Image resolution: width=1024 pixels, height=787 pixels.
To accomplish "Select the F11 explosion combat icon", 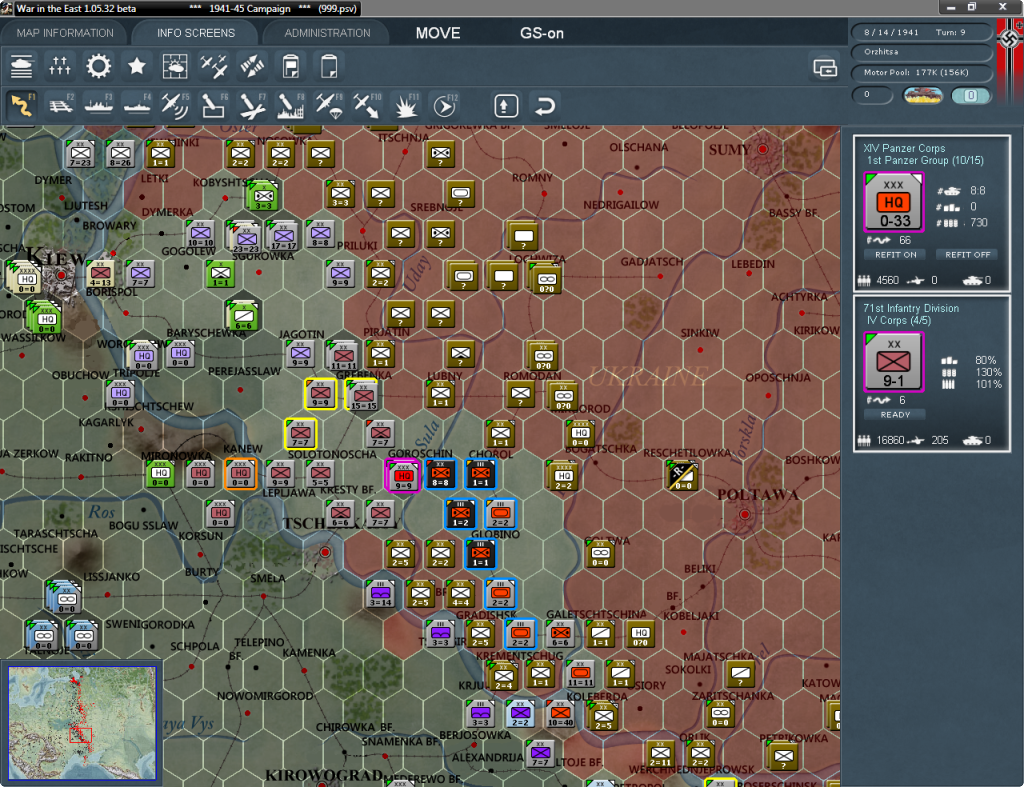I will (x=406, y=105).
